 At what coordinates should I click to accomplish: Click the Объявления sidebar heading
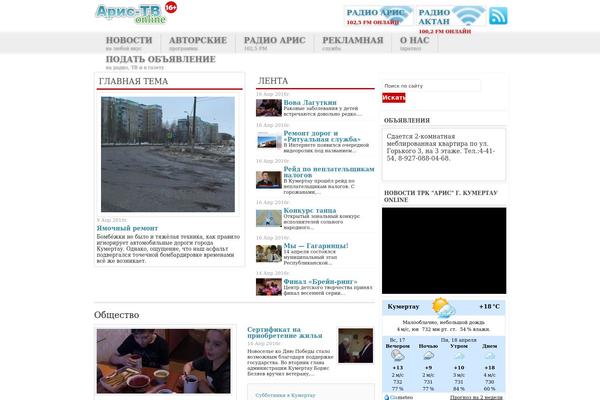407,120
